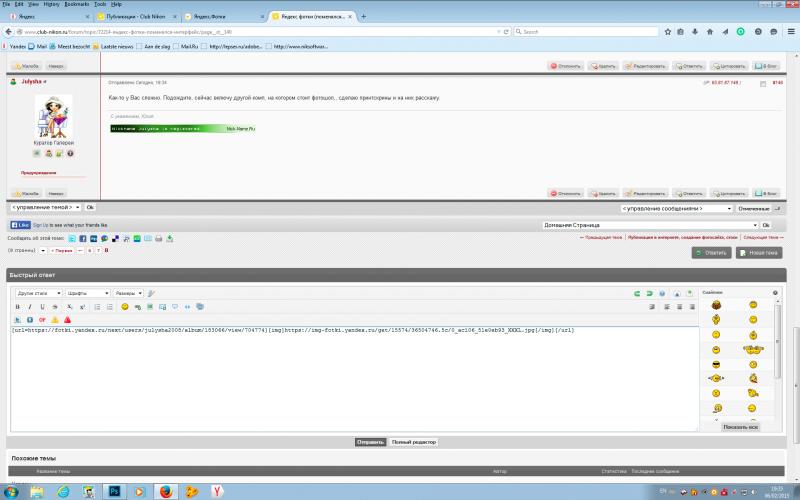Apply italic formatting in the editor
The height and width of the screenshot is (500, 800).
[x=30, y=307]
